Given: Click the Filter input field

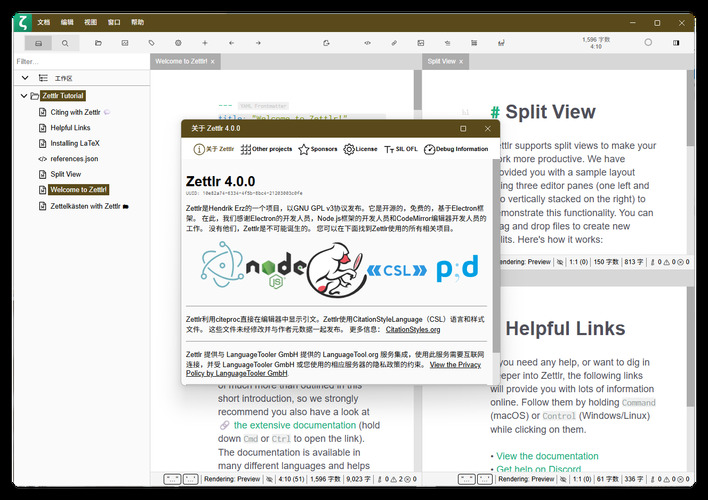Looking at the screenshot, I should [x=75, y=61].
